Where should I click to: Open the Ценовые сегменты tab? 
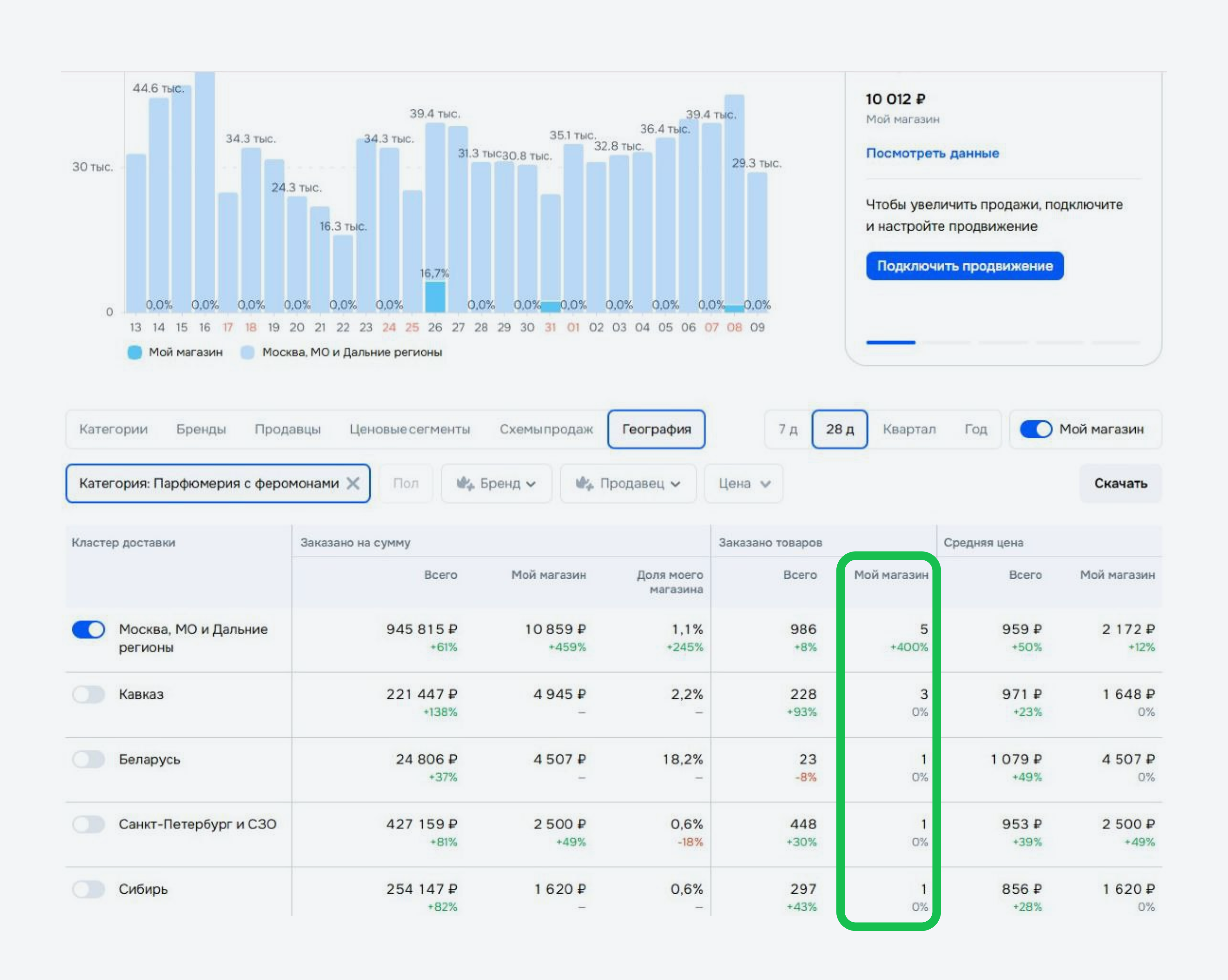[x=410, y=429]
